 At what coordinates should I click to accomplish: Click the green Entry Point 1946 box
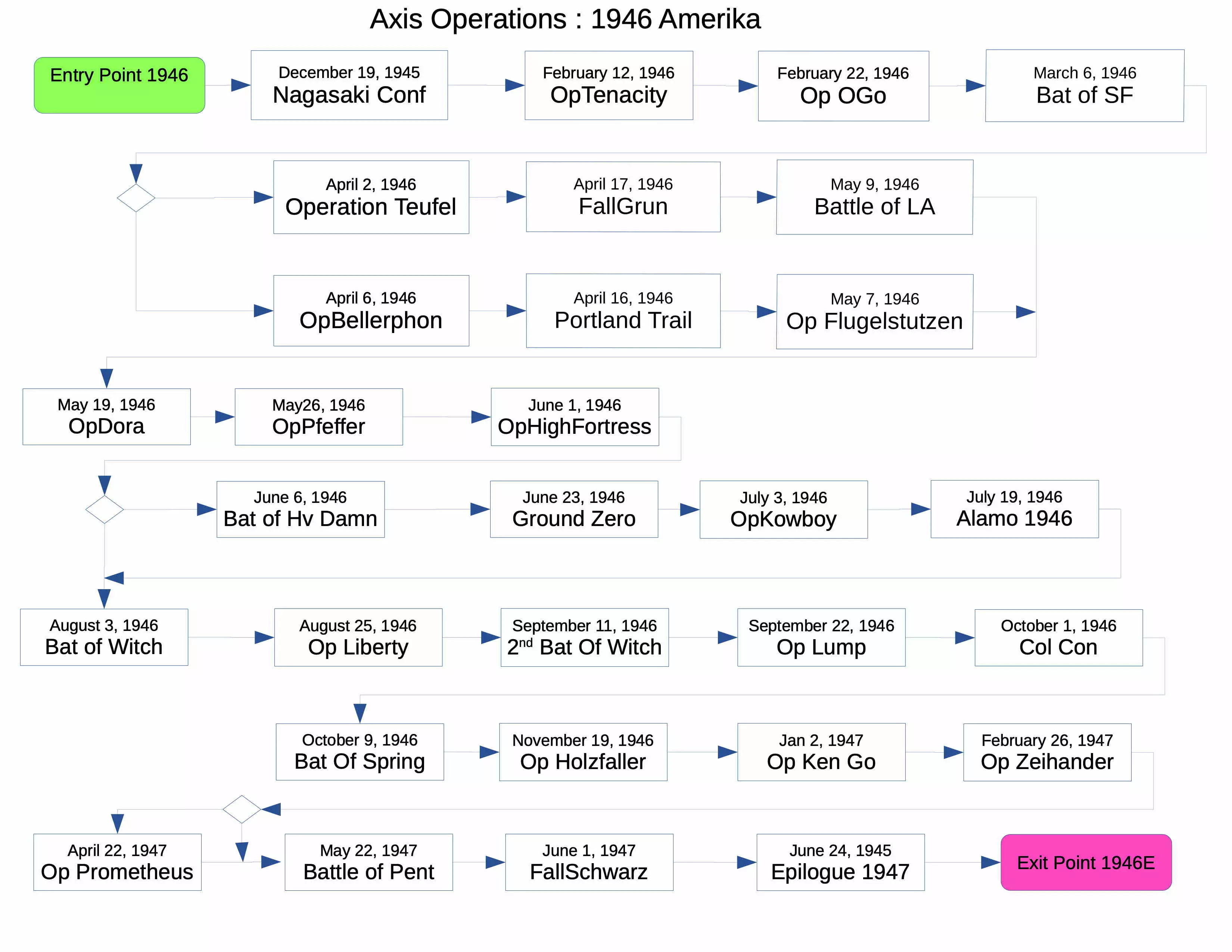click(x=119, y=85)
